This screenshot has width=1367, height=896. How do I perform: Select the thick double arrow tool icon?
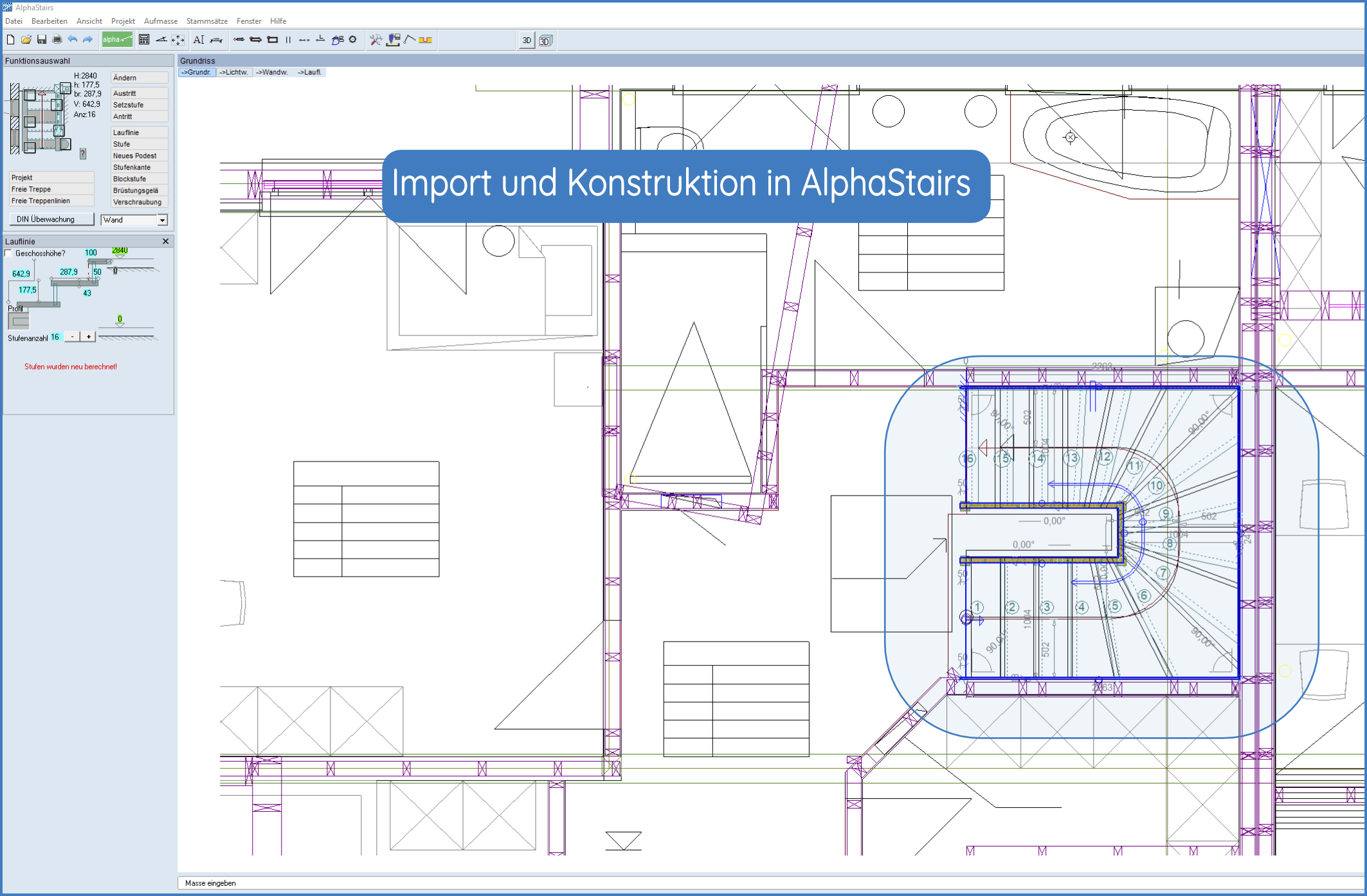(255, 40)
